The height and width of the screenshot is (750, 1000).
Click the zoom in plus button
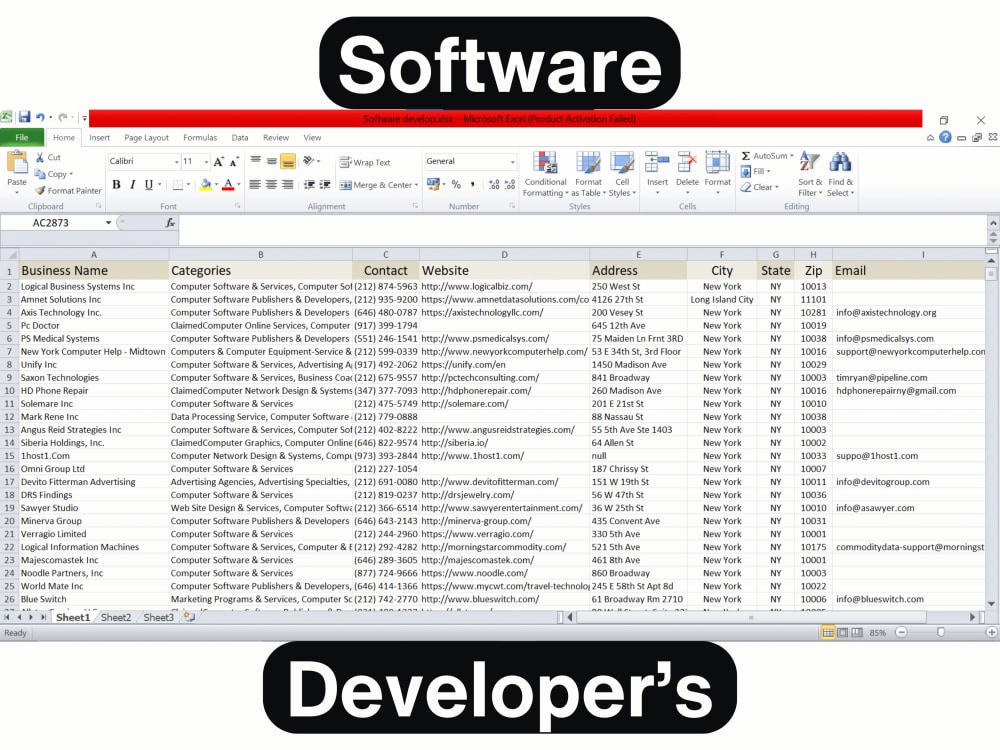[x=992, y=633]
